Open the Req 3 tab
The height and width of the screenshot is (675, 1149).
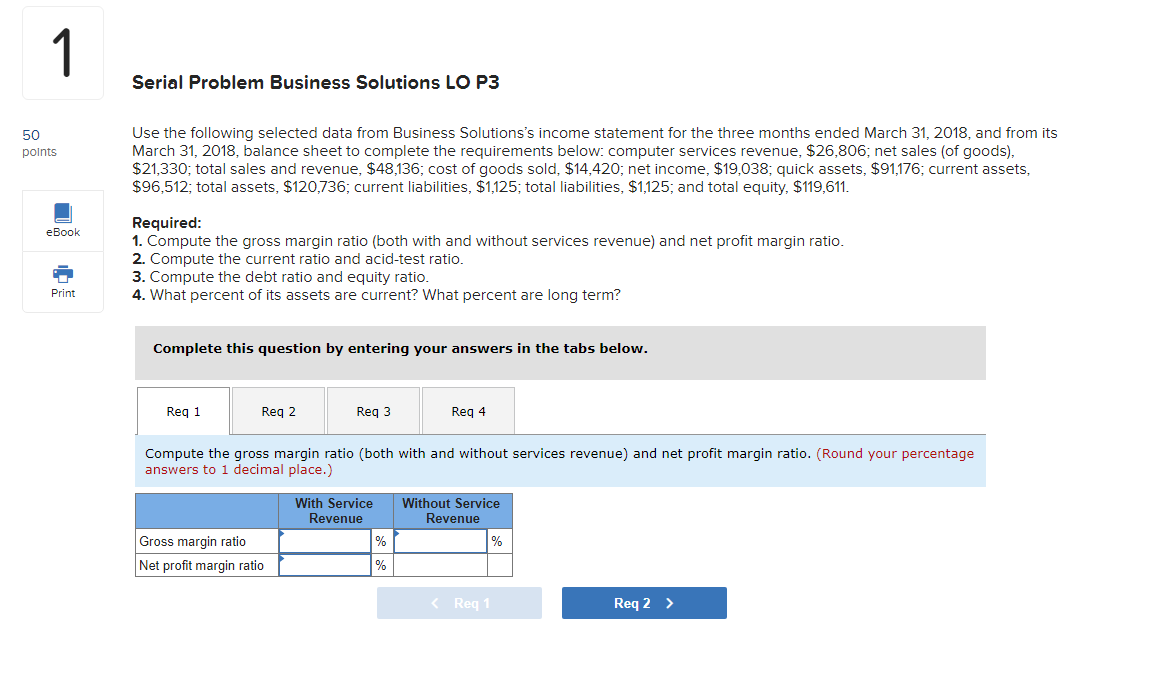[x=372, y=410]
